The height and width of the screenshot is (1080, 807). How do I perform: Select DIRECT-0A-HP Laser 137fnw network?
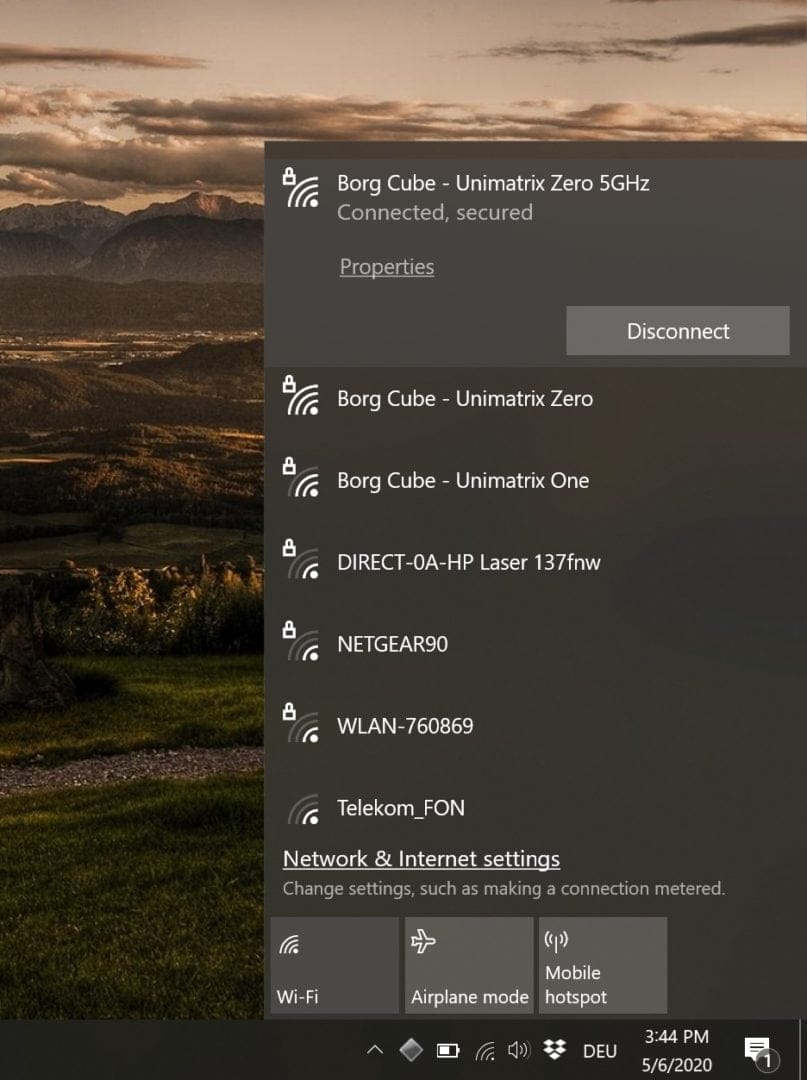coord(468,563)
